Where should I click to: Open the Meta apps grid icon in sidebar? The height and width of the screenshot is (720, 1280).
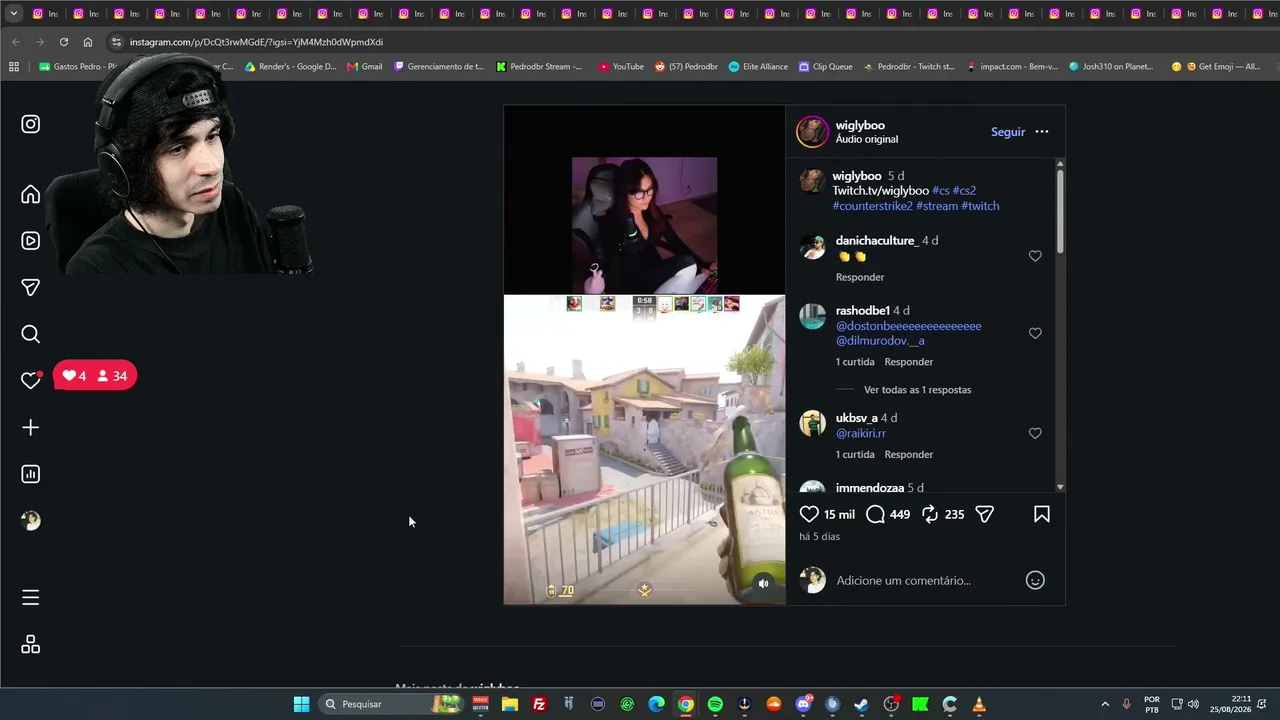pyautogui.click(x=31, y=645)
